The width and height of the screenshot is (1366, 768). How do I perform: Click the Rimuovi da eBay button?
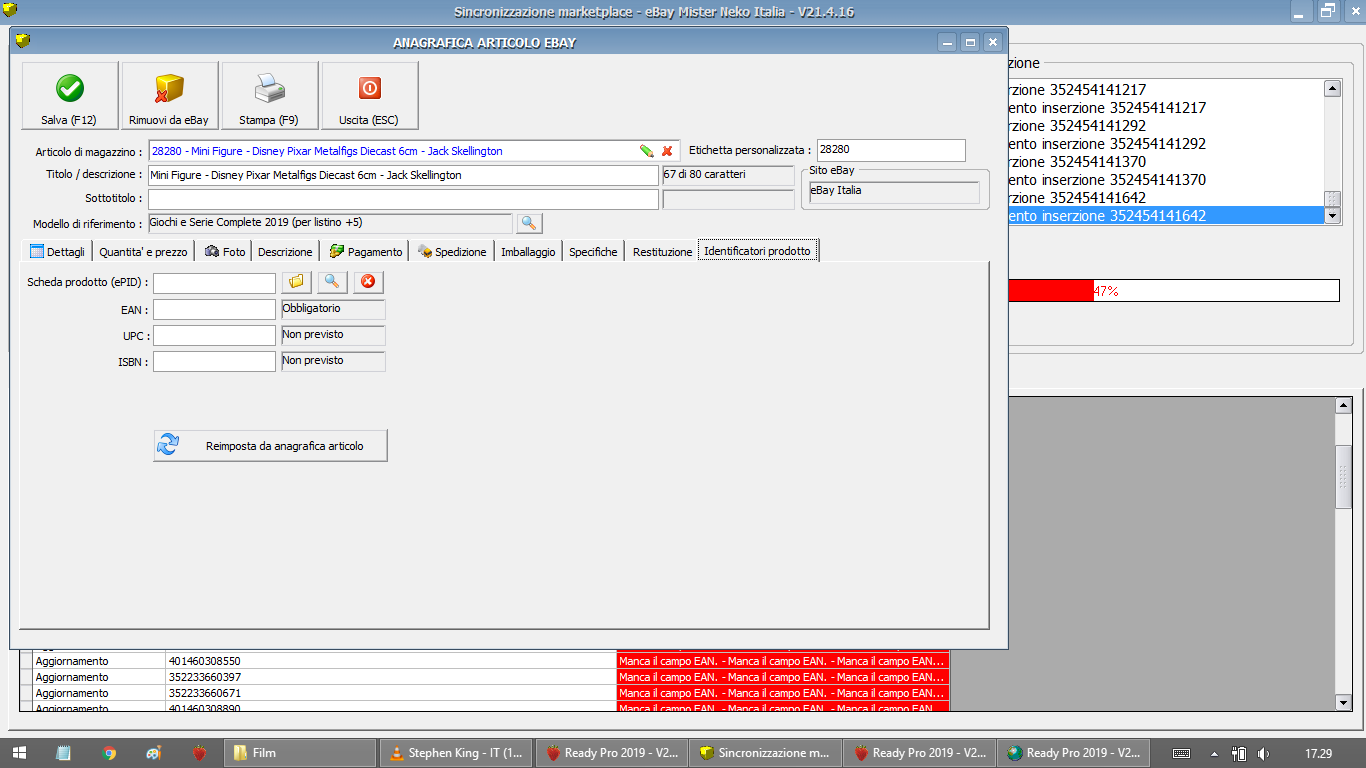click(170, 96)
